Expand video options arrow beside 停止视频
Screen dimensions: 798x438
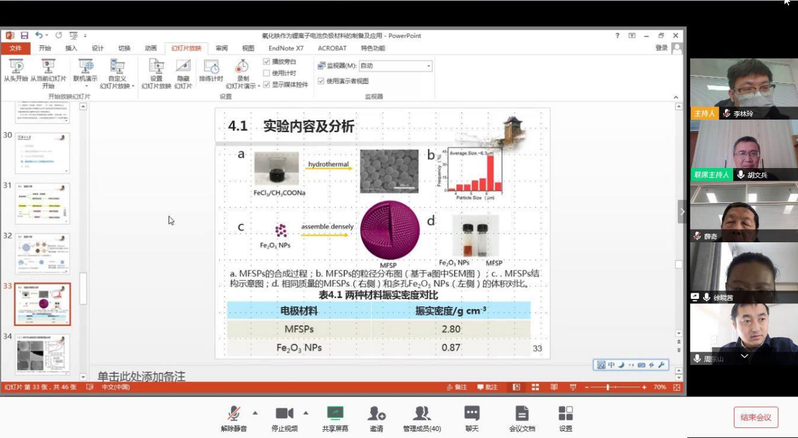[304, 412]
